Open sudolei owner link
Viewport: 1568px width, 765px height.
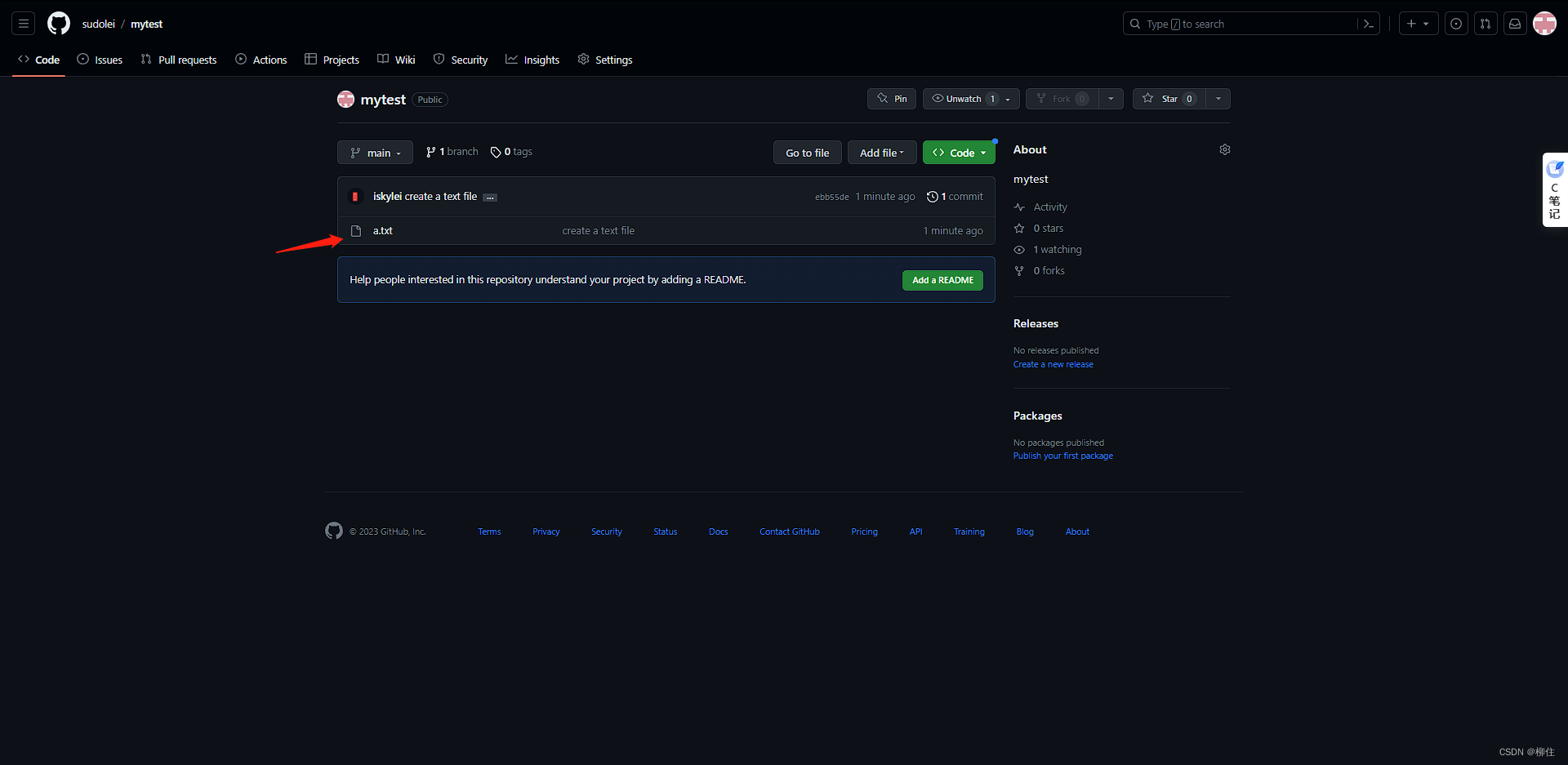click(99, 24)
